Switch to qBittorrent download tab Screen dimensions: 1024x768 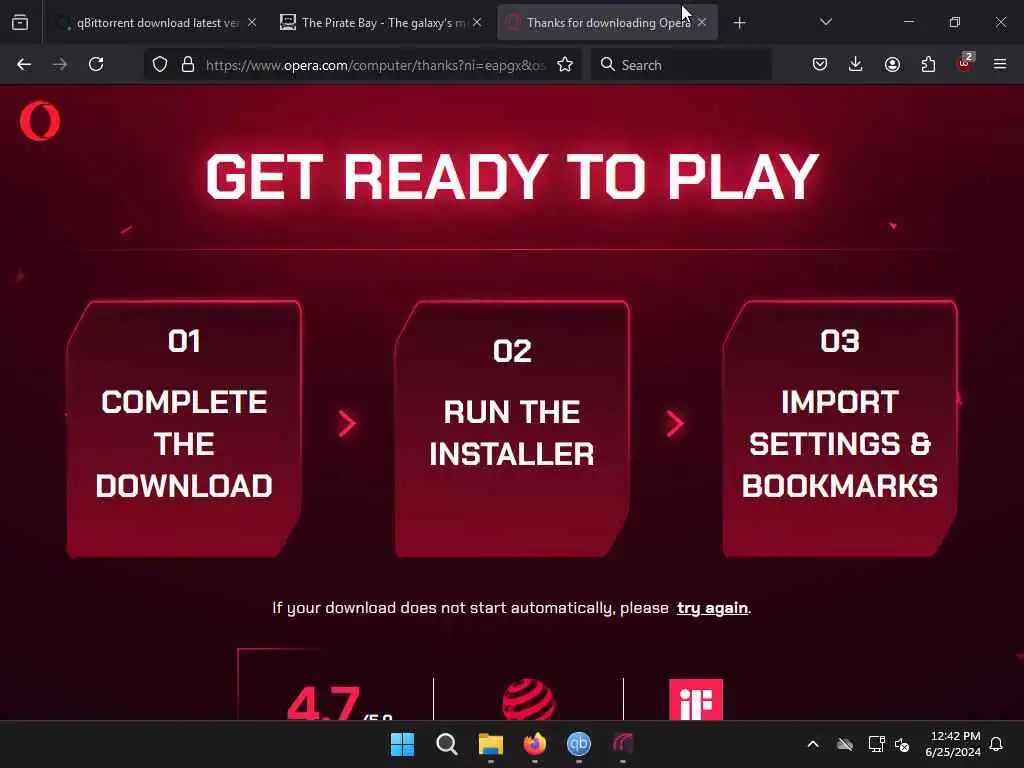157,23
